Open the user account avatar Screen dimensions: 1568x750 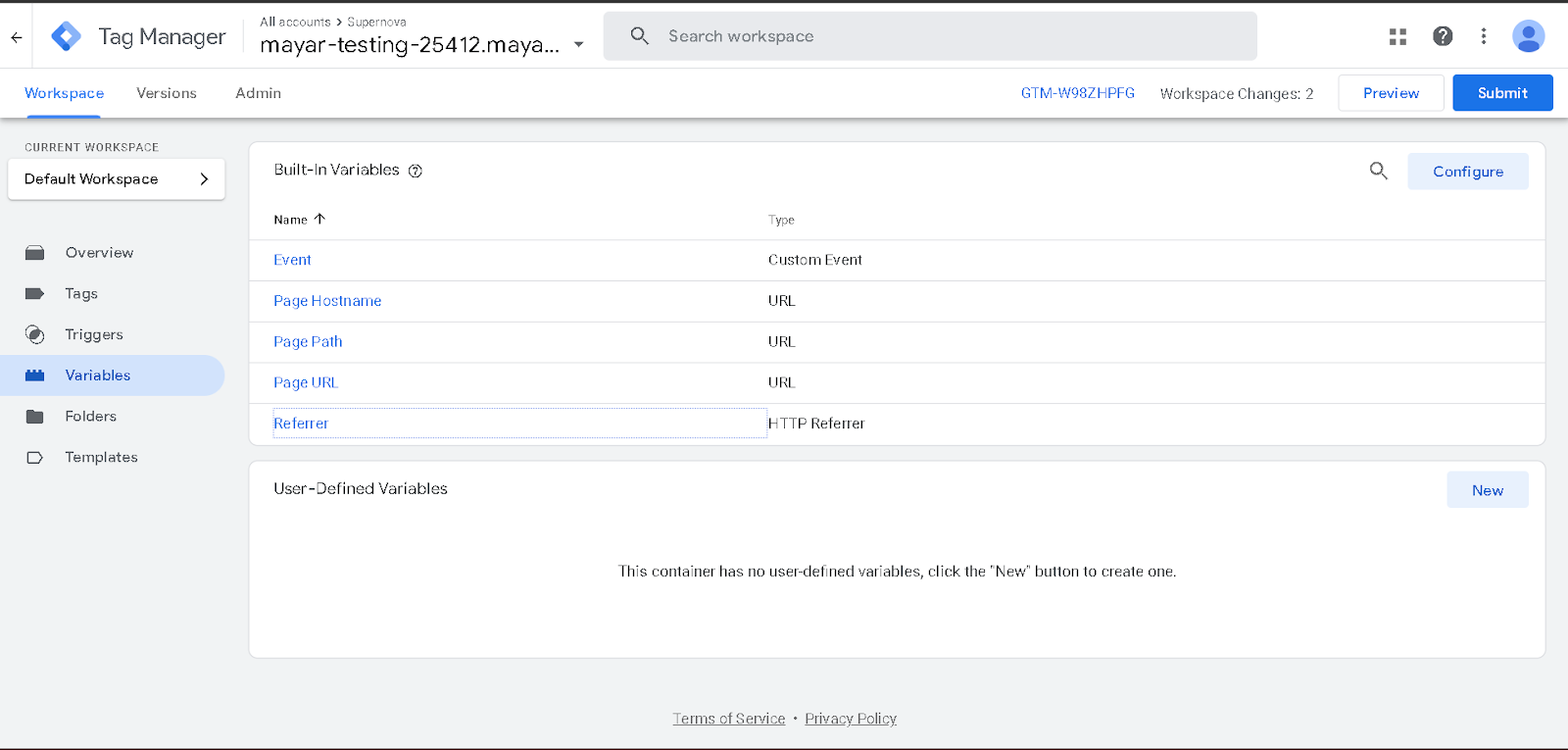click(x=1529, y=36)
